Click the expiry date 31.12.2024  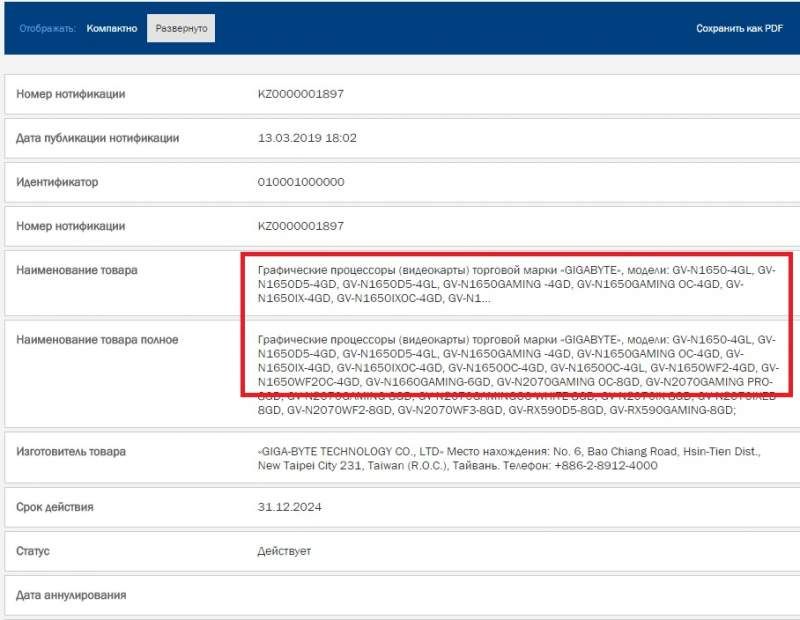(x=289, y=507)
